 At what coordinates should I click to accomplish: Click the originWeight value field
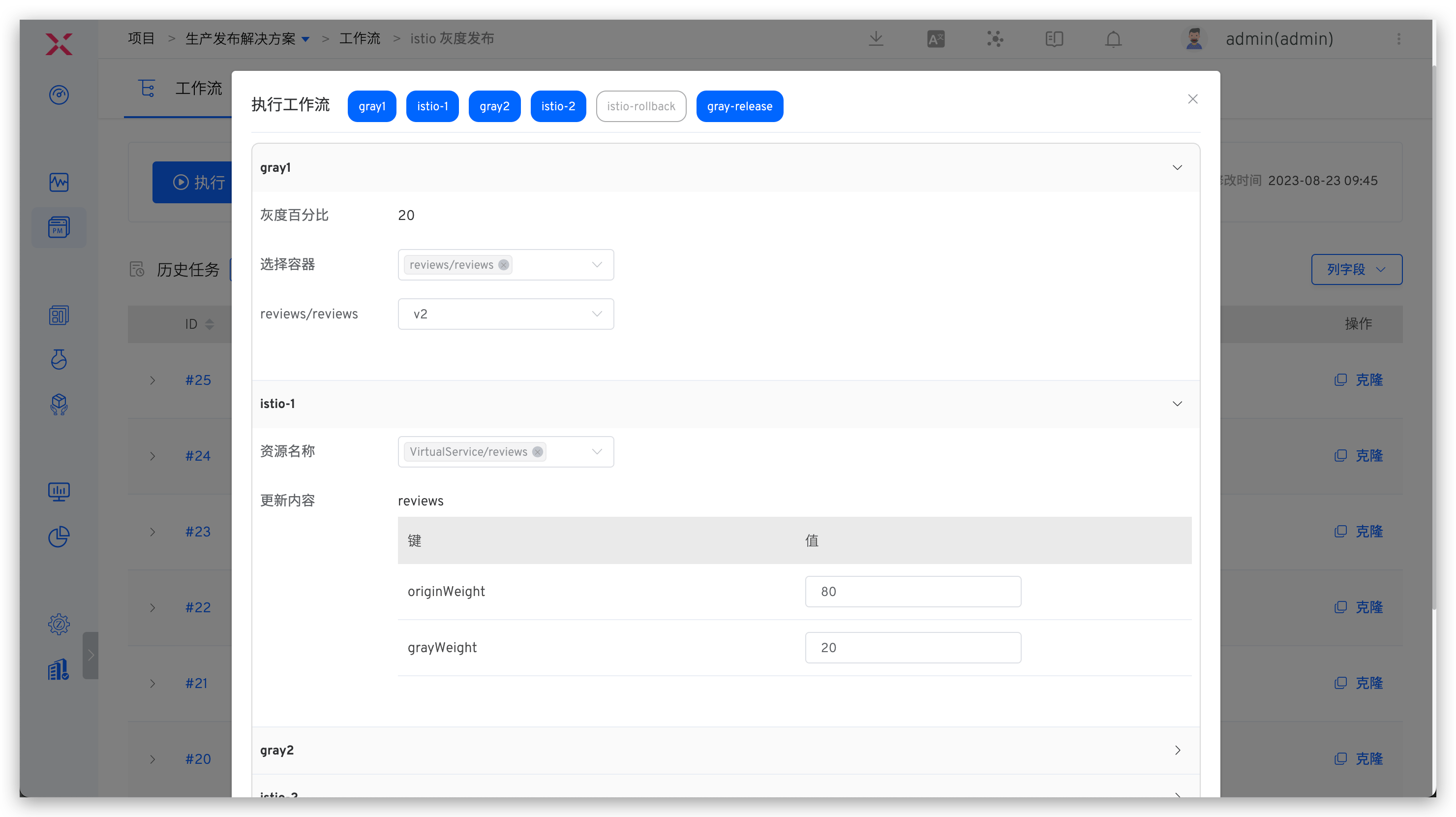[x=912, y=592]
